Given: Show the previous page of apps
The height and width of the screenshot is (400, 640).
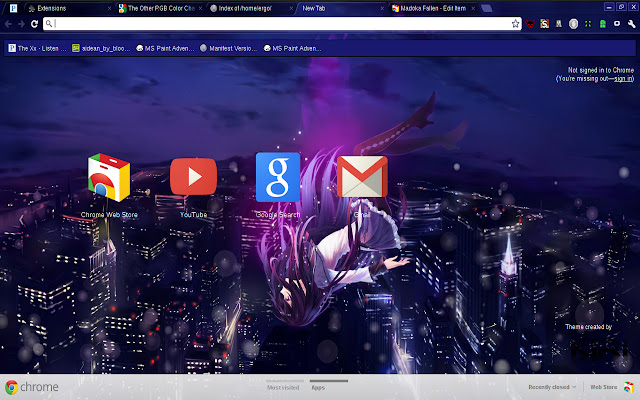Looking at the screenshot, I should point(21,220).
